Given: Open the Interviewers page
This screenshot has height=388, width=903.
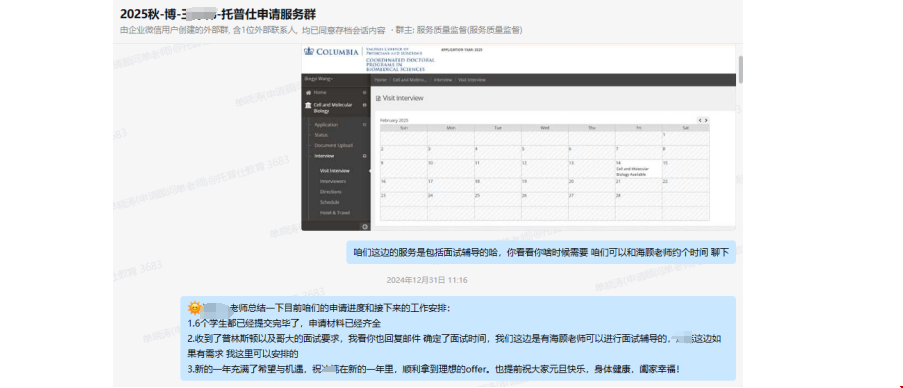Looking at the screenshot, I should coord(333,181).
